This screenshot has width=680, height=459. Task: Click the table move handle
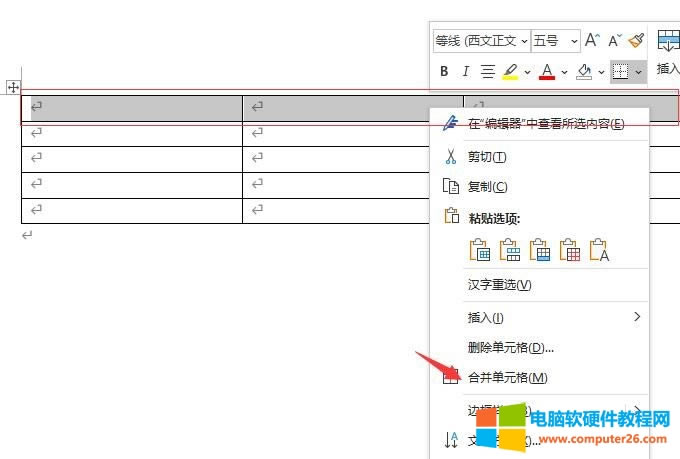(13, 87)
